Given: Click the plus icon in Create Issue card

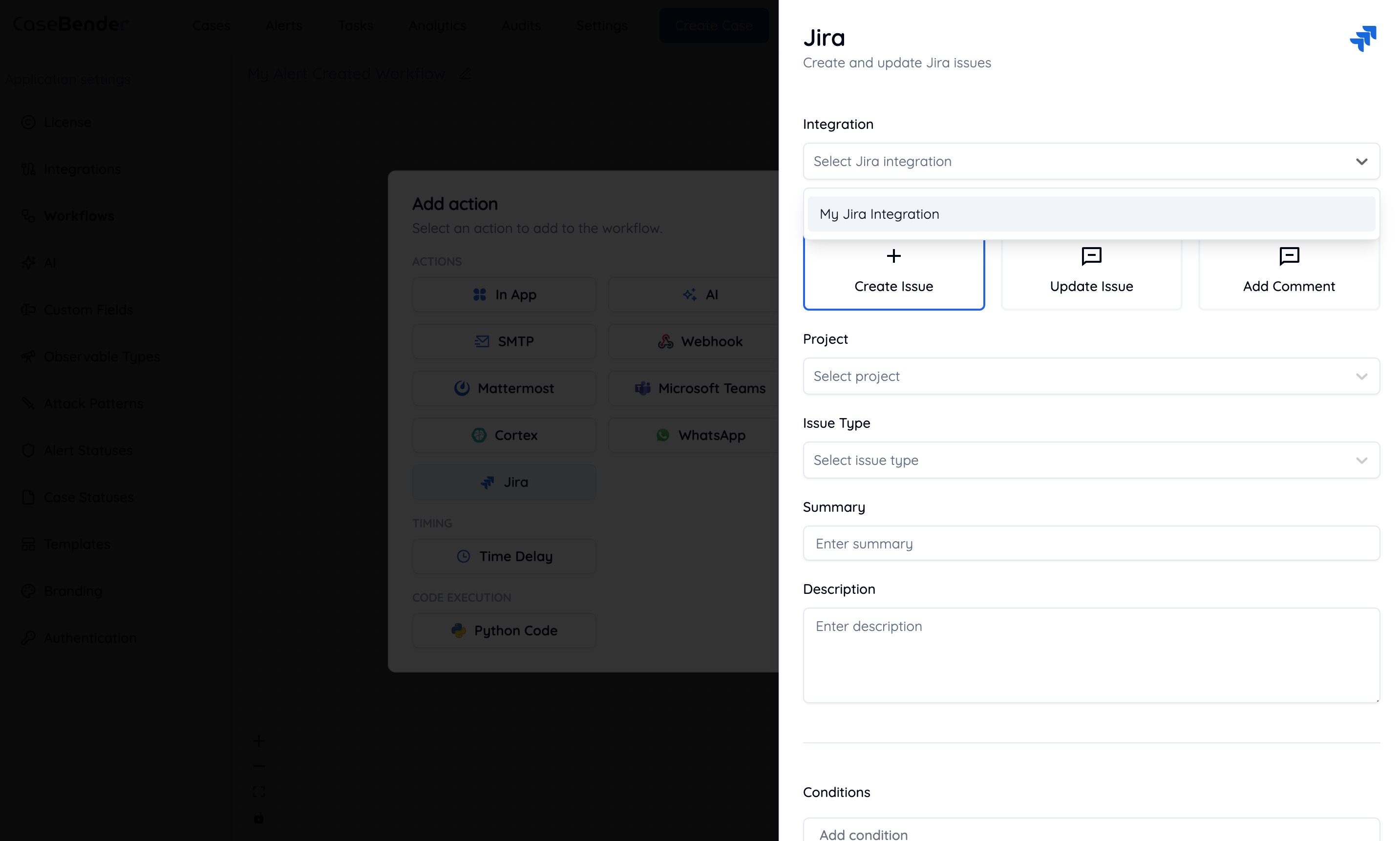Looking at the screenshot, I should [893, 256].
